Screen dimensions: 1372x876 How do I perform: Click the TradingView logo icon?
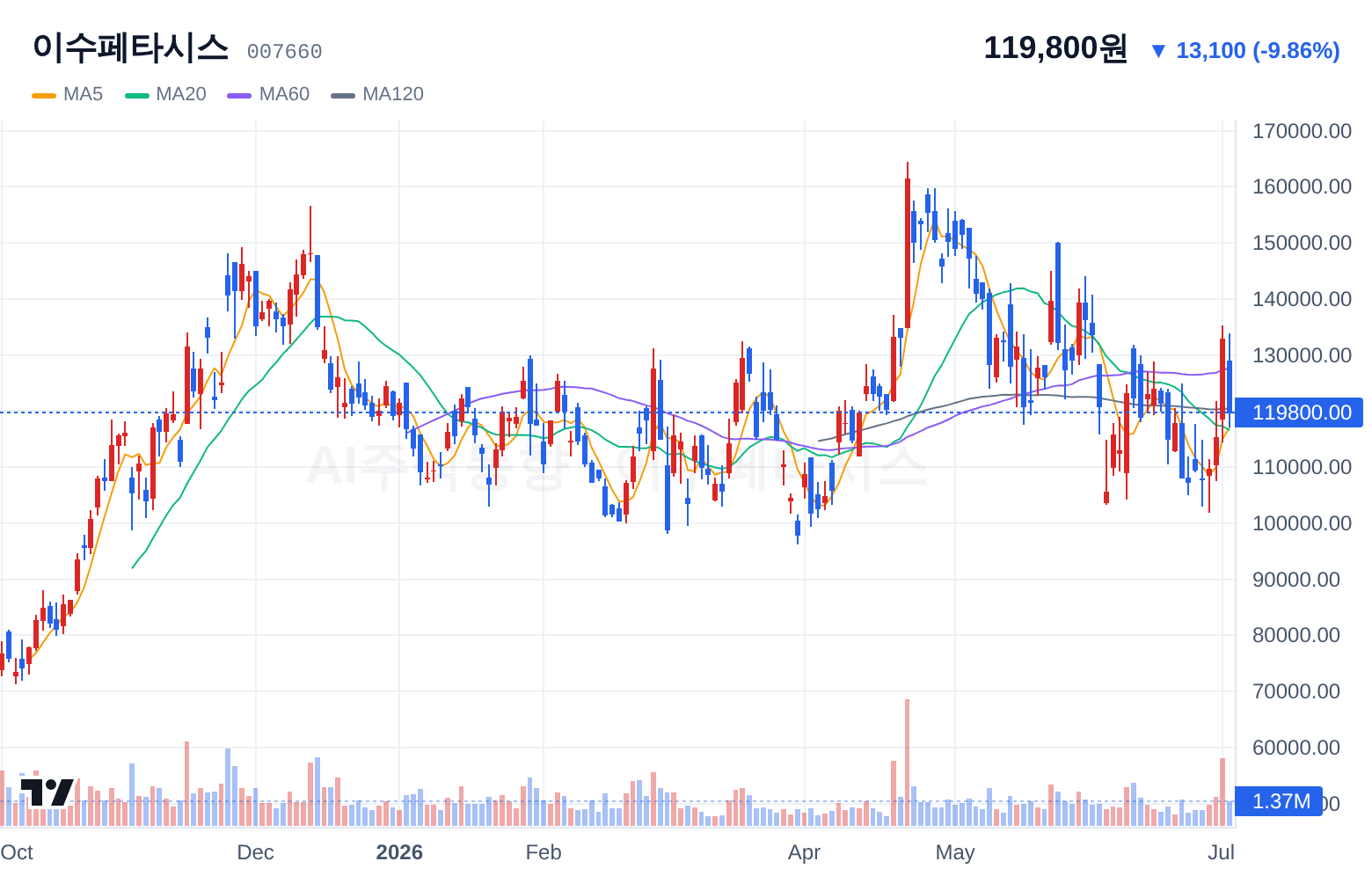pos(47,792)
